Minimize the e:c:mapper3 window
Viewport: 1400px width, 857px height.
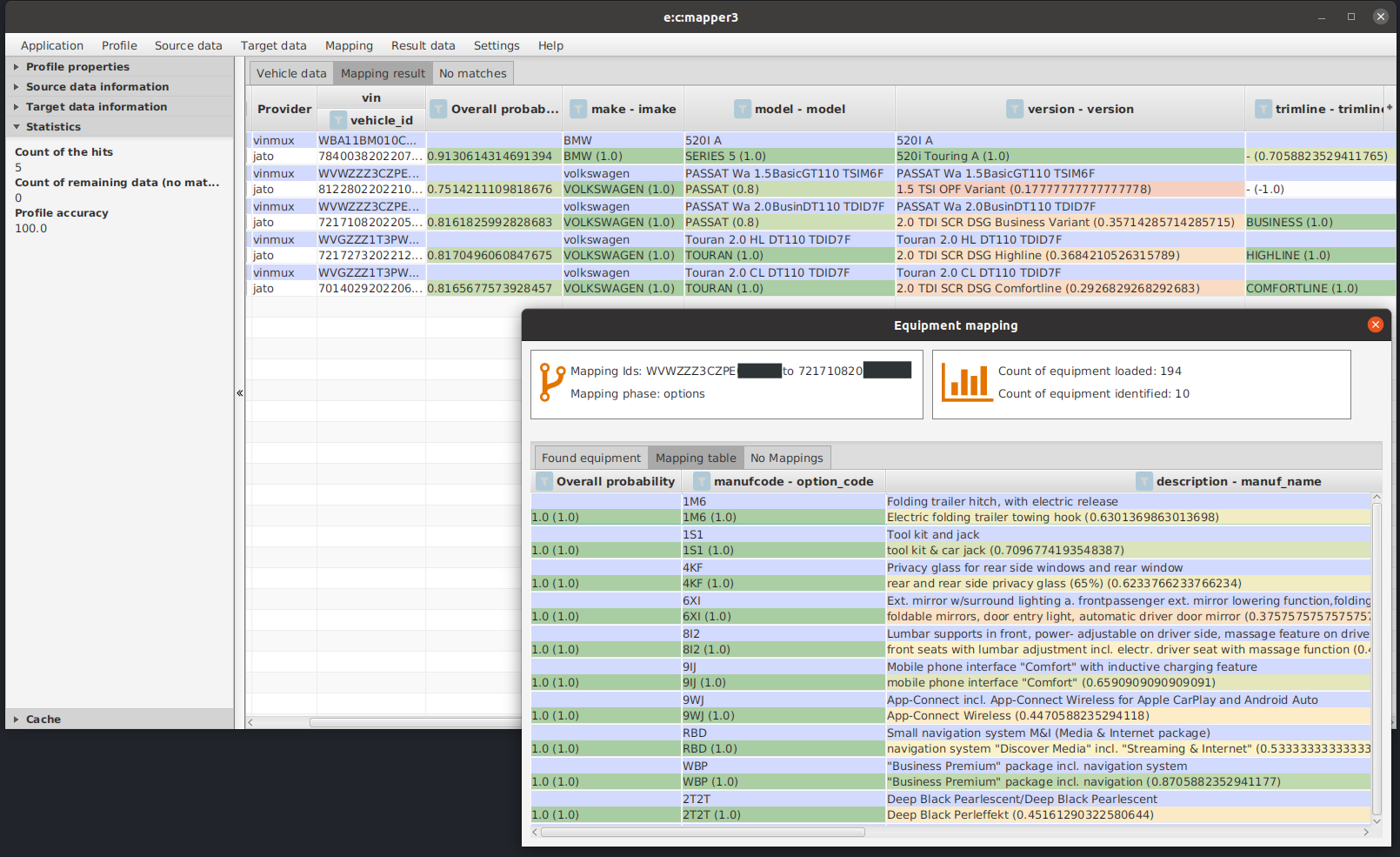pyautogui.click(x=1322, y=17)
